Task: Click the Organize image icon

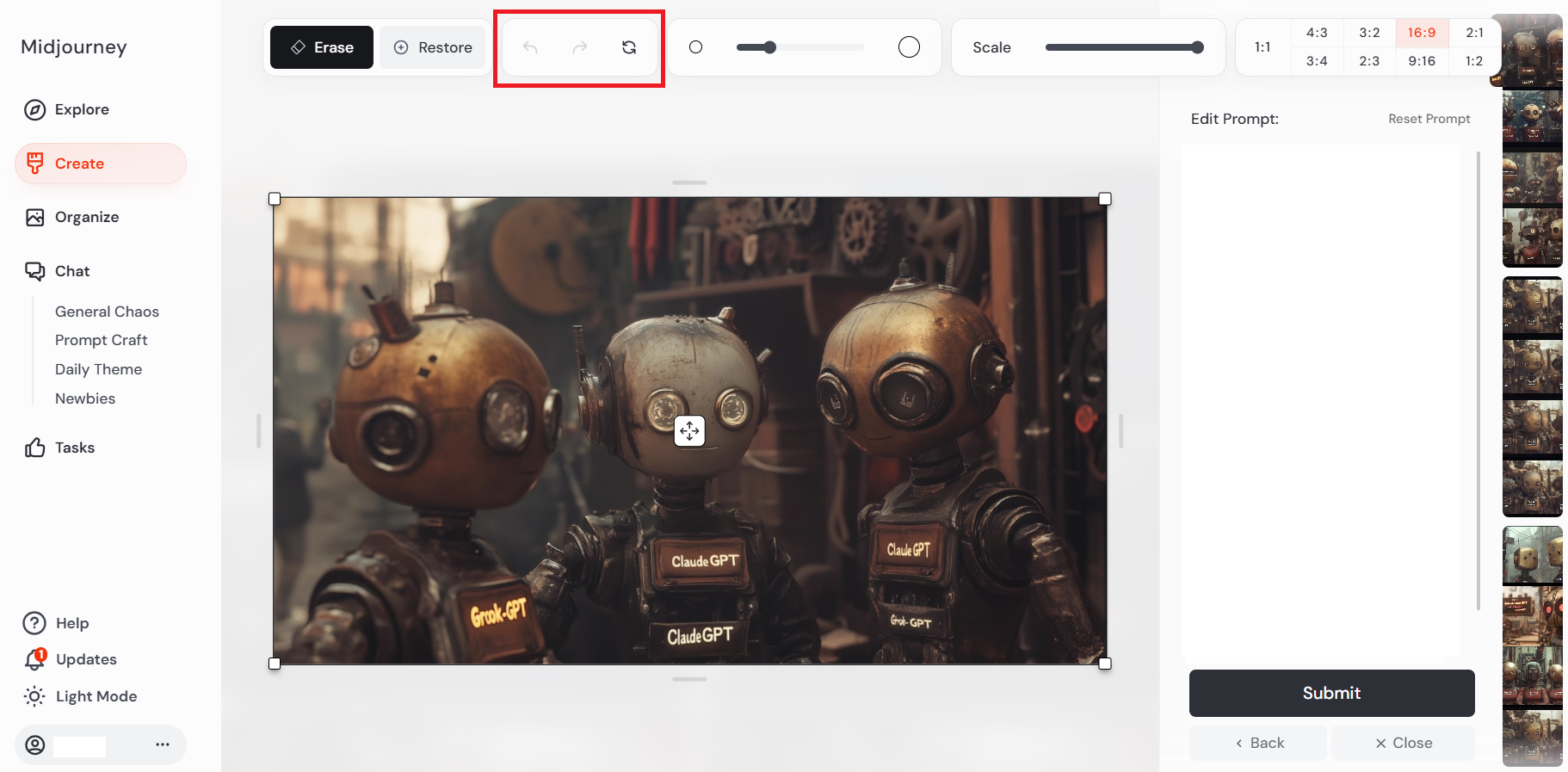Action: (x=34, y=217)
